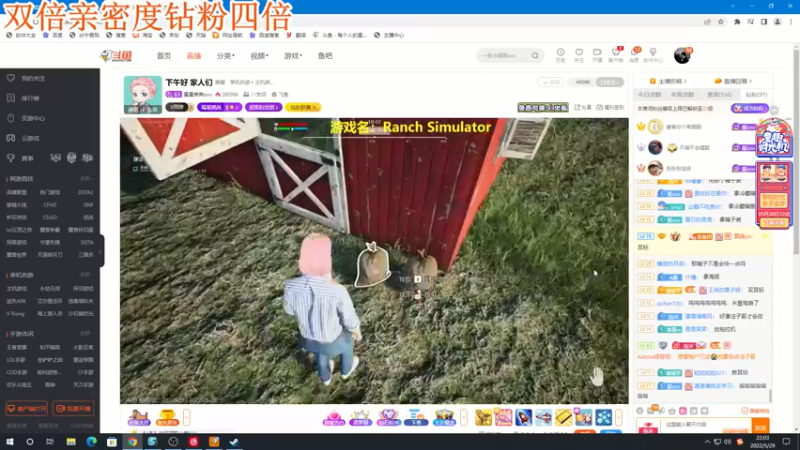The image size is (800, 450).
Task: Click the client open button in sidebar
Action: point(27,409)
